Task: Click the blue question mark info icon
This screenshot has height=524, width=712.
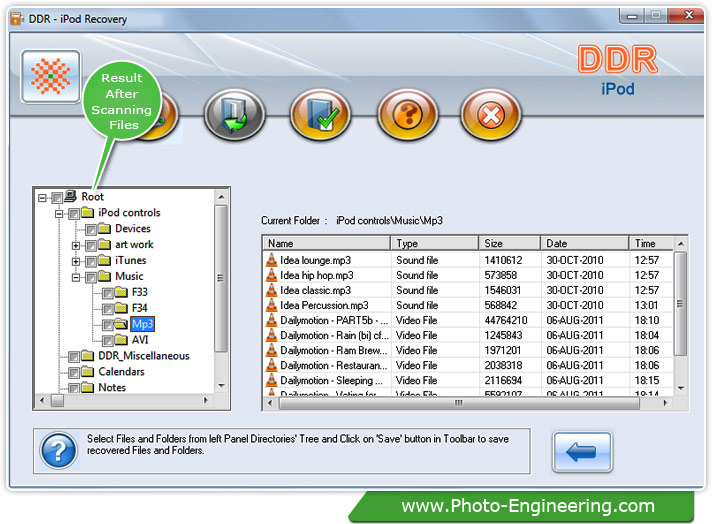Action: tap(58, 450)
